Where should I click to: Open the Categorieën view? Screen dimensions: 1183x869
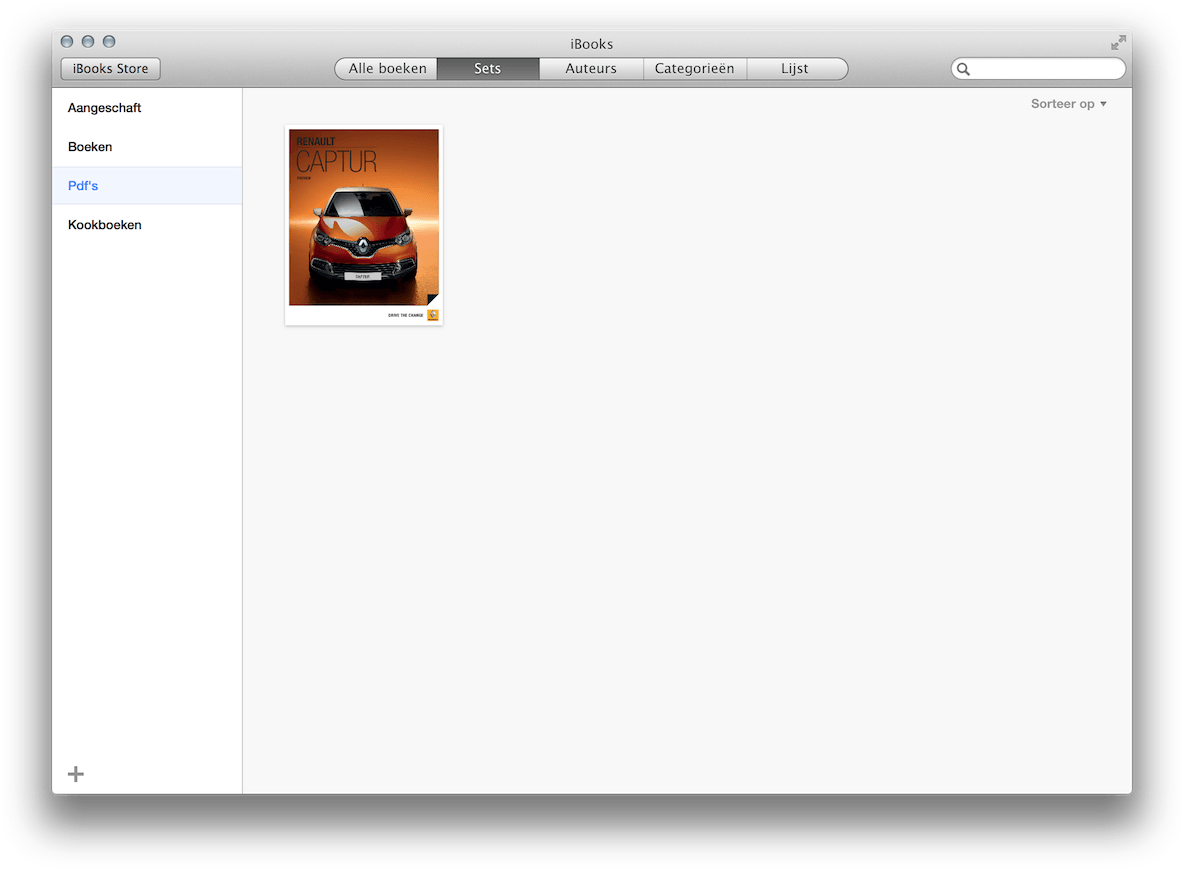694,68
